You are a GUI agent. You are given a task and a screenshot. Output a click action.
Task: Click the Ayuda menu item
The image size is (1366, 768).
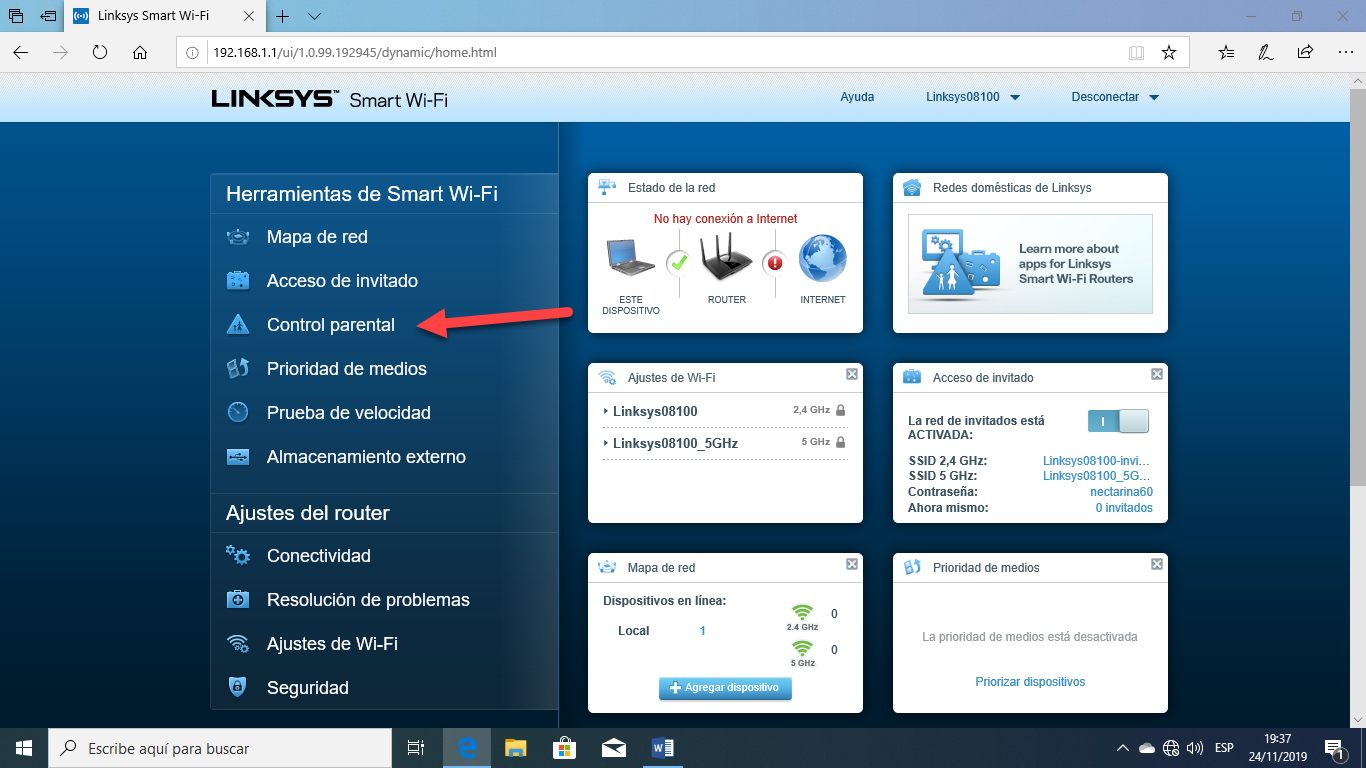(x=857, y=97)
